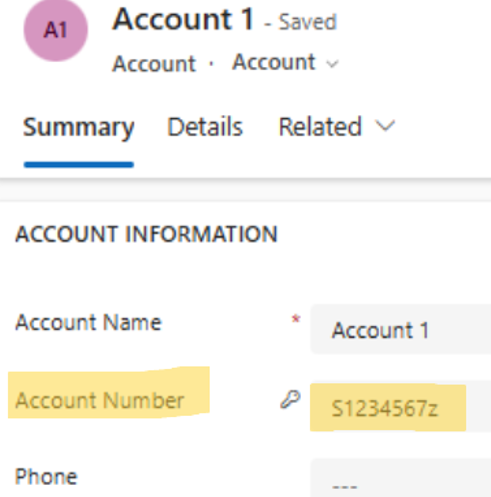Switch to the Summary tab
491x497 pixels.
(79, 127)
